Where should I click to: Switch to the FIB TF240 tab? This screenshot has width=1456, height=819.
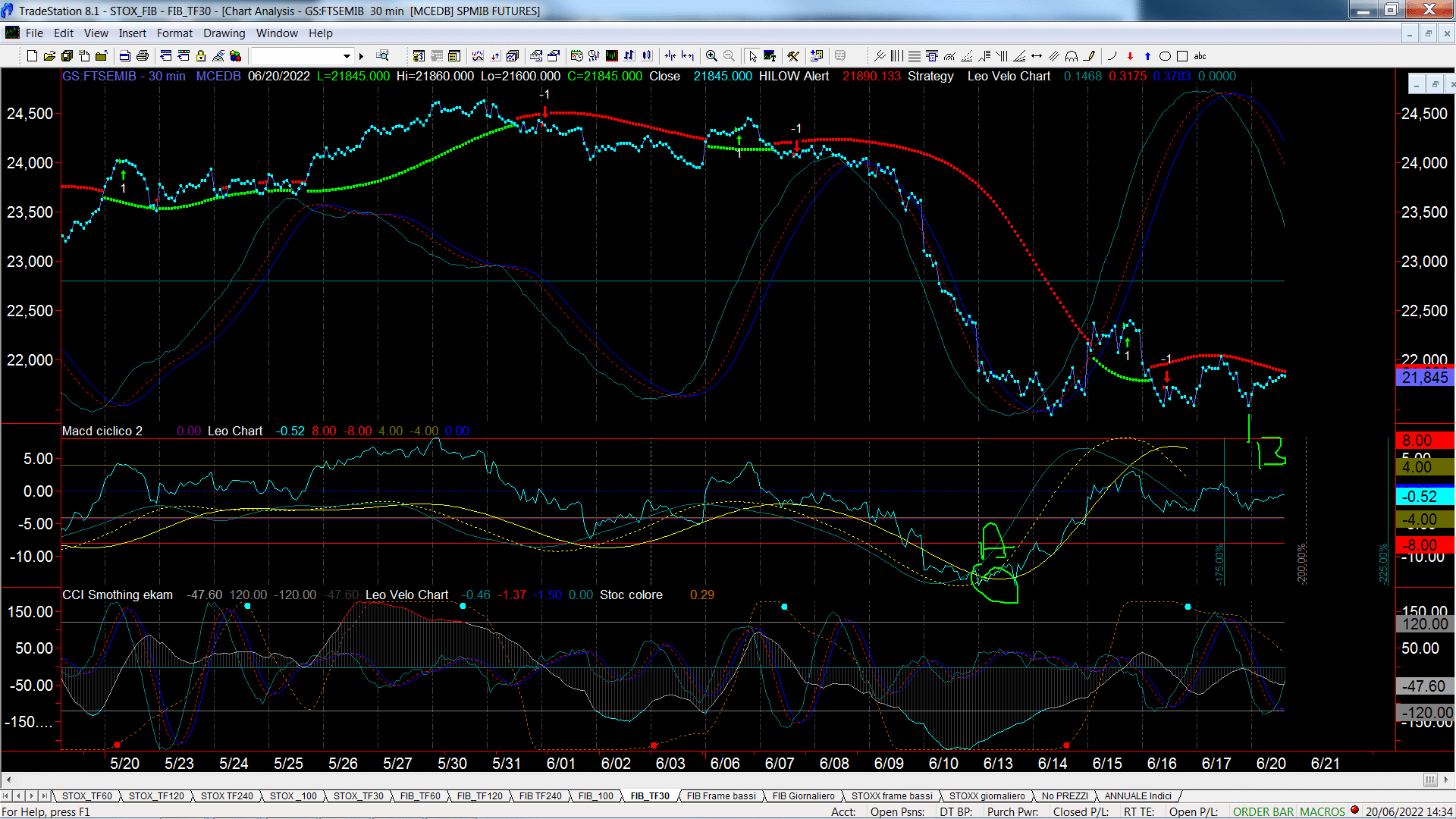click(x=540, y=795)
